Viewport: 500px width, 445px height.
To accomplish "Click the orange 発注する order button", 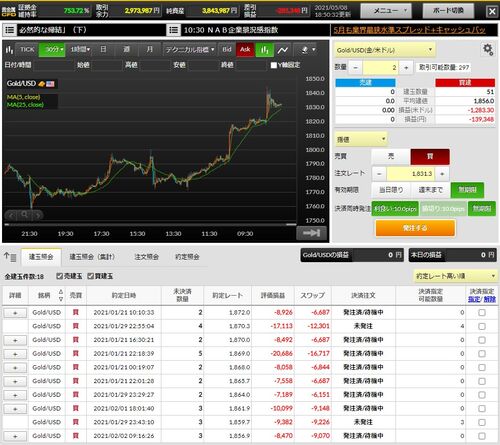I will pyautogui.click(x=415, y=228).
